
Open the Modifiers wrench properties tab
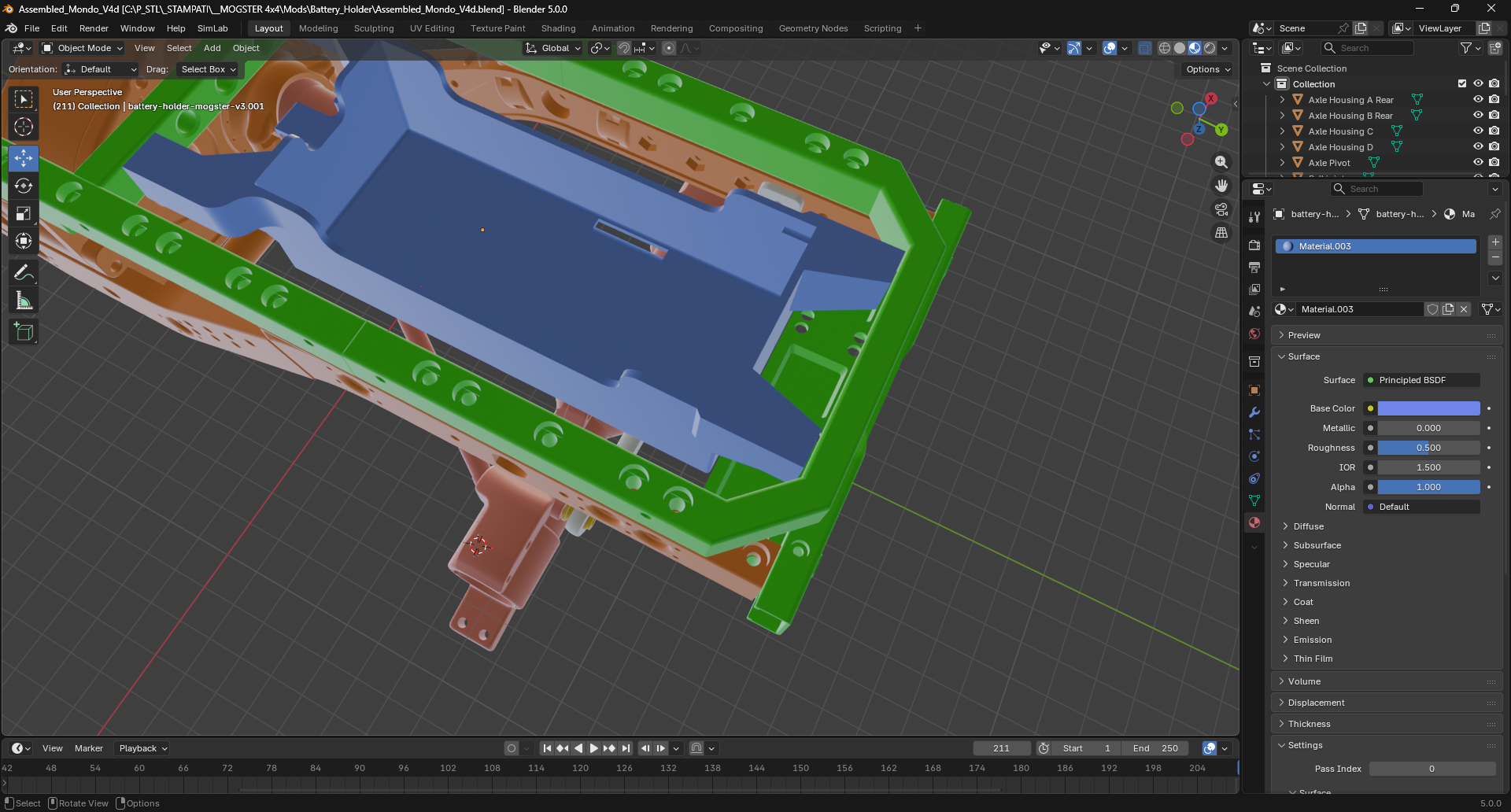pyautogui.click(x=1254, y=412)
